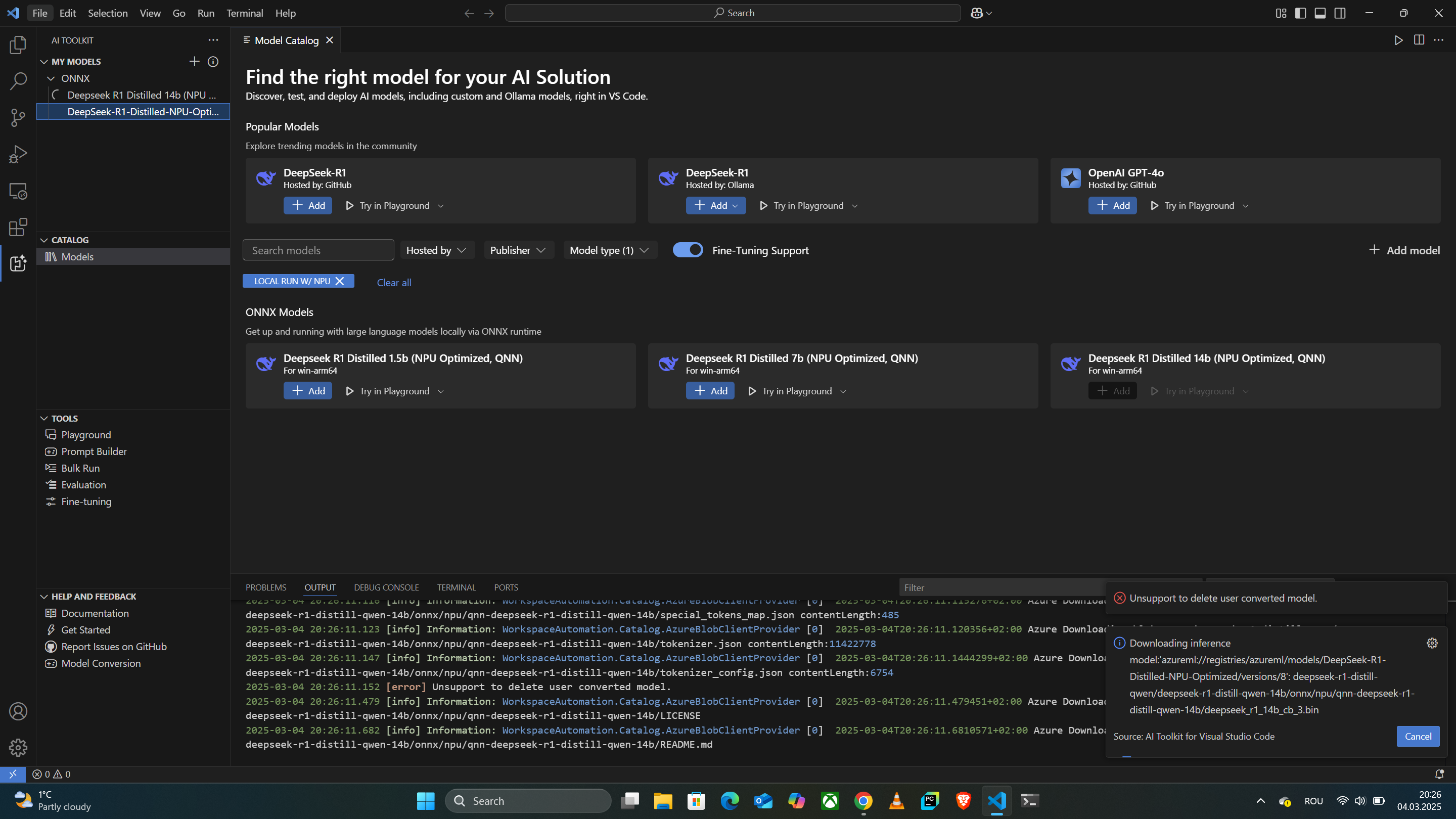Open the Hosted by dropdown
Image resolution: width=1456 pixels, height=819 pixels.
[437, 250]
